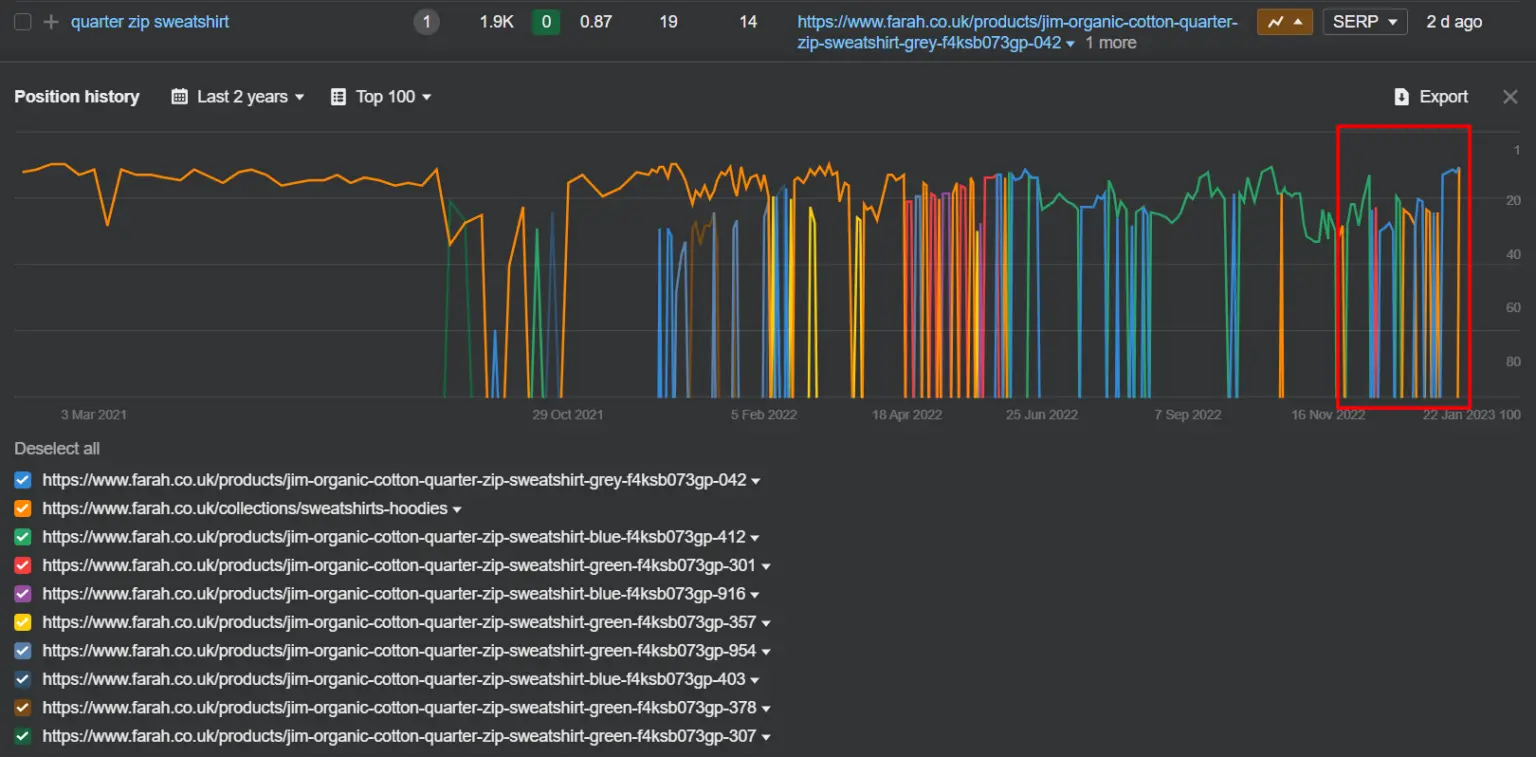Expand menu arrow for green-f4ksb073gp-357 legend URL
This screenshot has height=757, width=1536.
766,624
